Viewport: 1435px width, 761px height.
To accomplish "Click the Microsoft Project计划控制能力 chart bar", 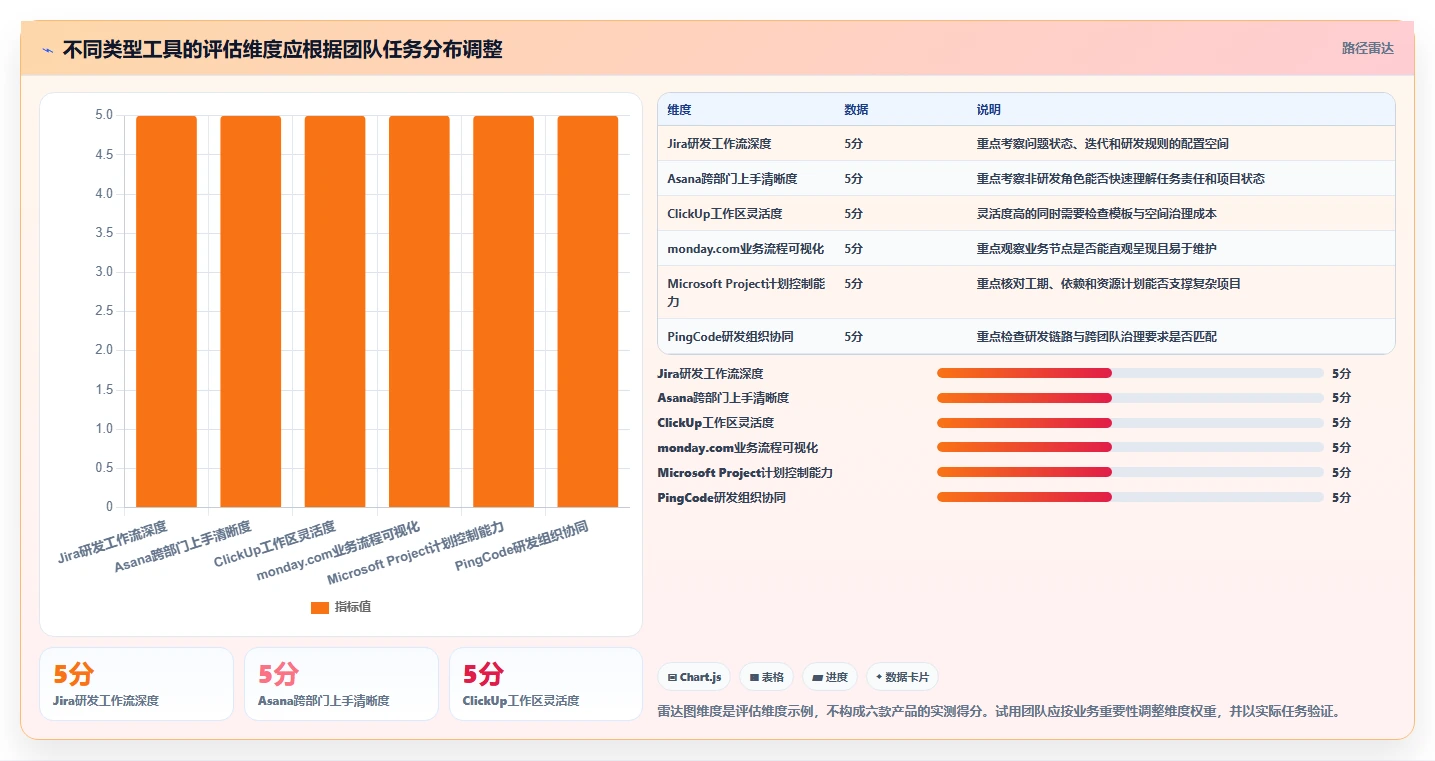I will pos(504,311).
